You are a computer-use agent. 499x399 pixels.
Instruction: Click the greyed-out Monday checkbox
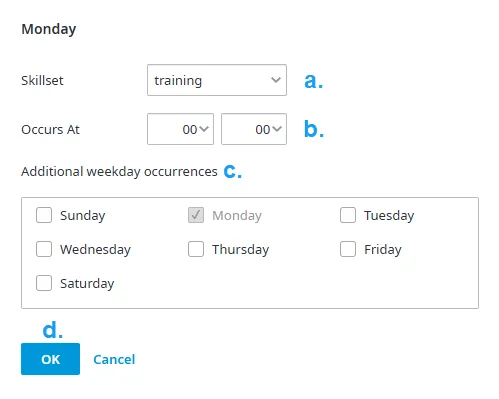196,215
